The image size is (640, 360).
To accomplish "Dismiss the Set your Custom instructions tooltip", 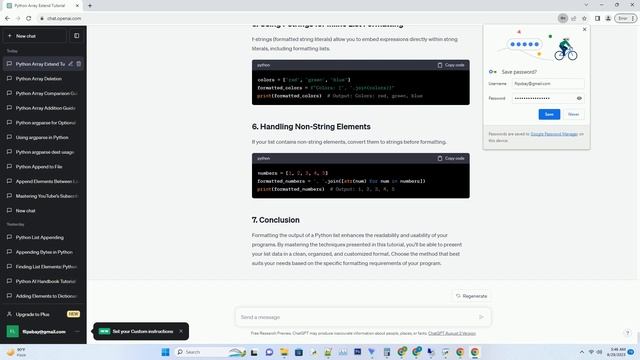I will [181, 331].
